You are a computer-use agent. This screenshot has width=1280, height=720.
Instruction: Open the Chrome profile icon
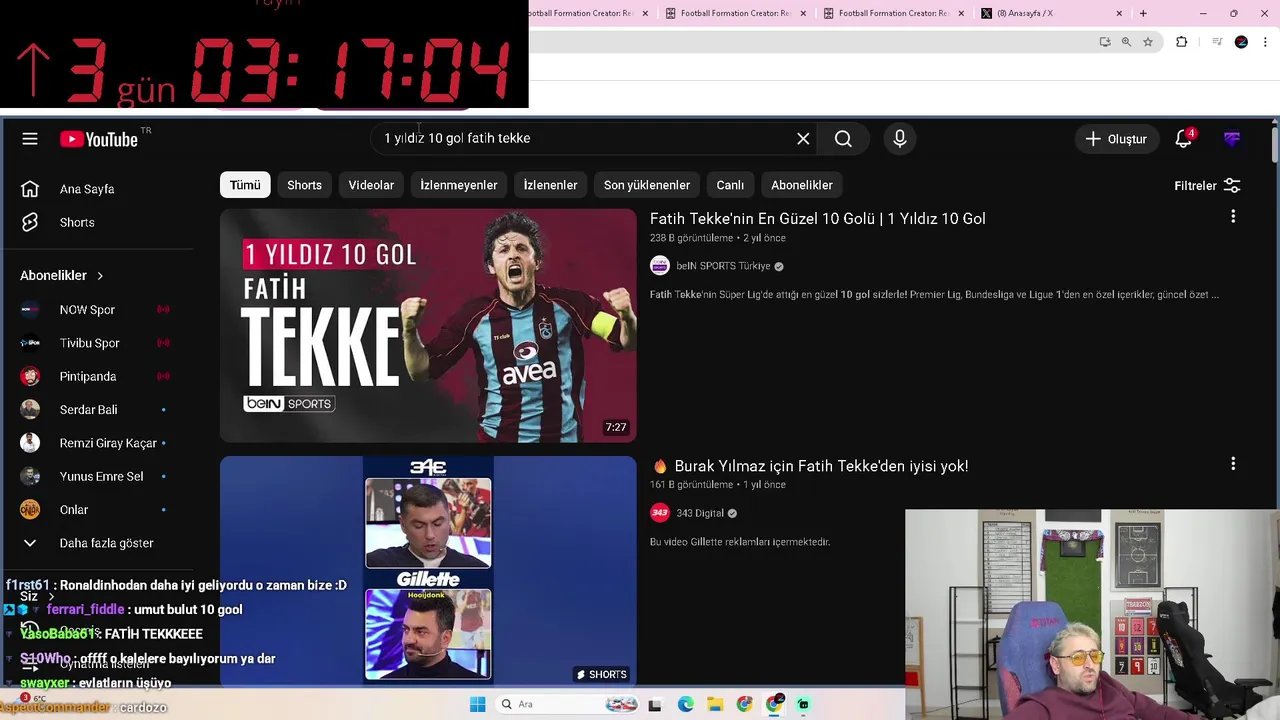click(x=1241, y=42)
